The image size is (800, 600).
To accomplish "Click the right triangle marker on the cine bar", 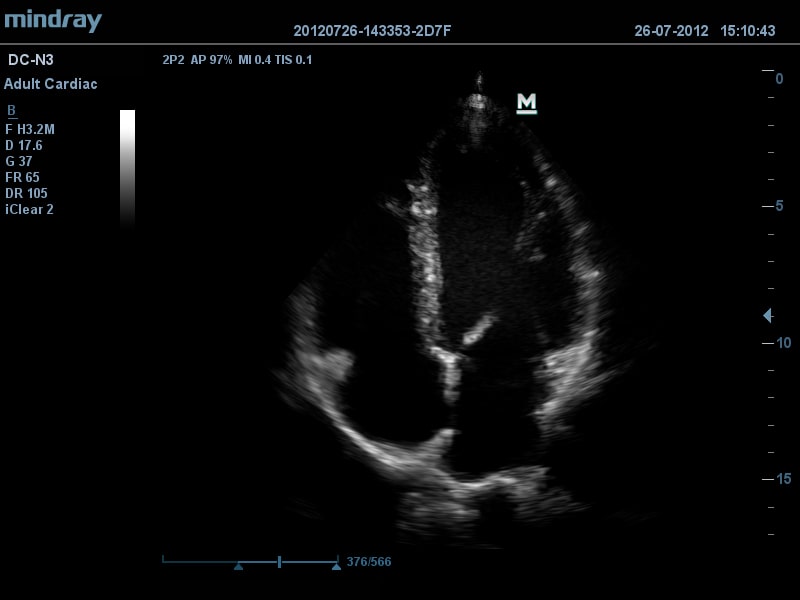I will point(335,566).
